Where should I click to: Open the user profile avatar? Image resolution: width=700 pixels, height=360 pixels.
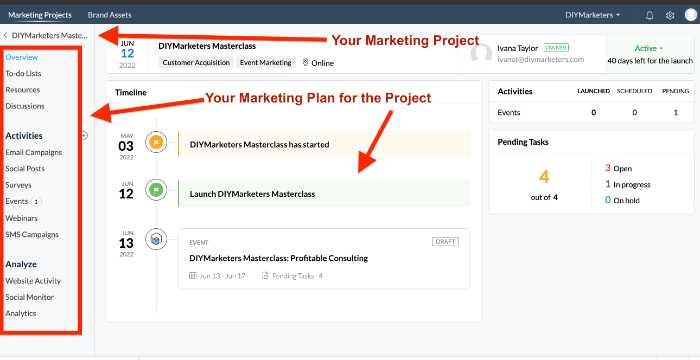pos(691,15)
